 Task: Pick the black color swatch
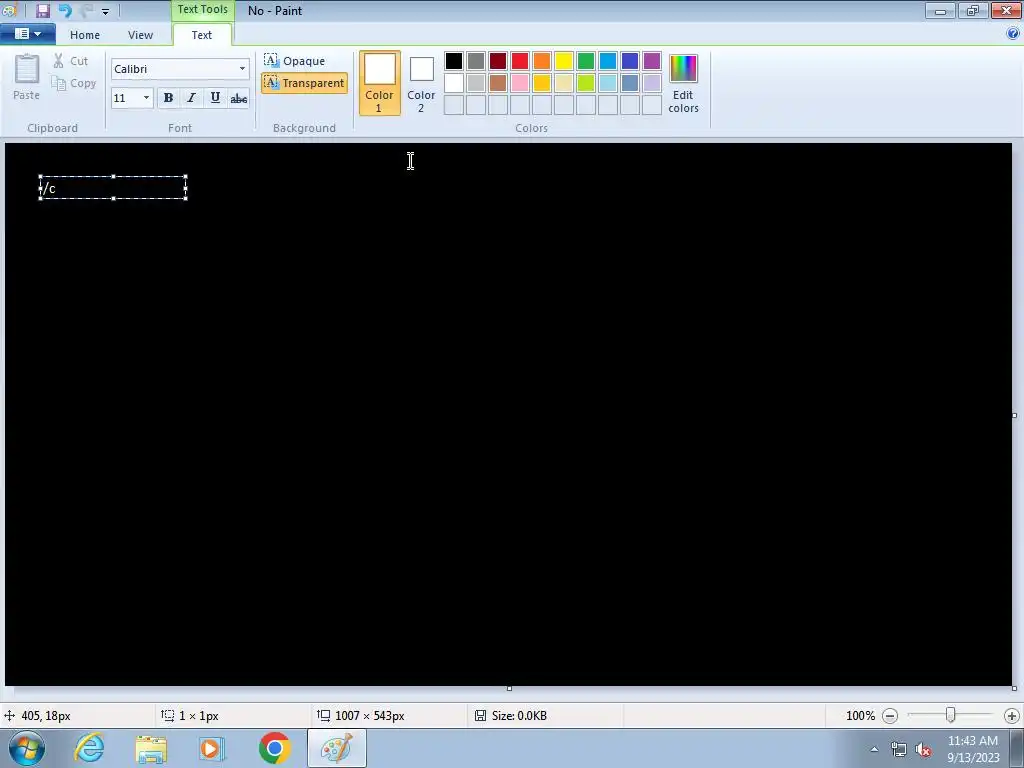[x=454, y=61]
